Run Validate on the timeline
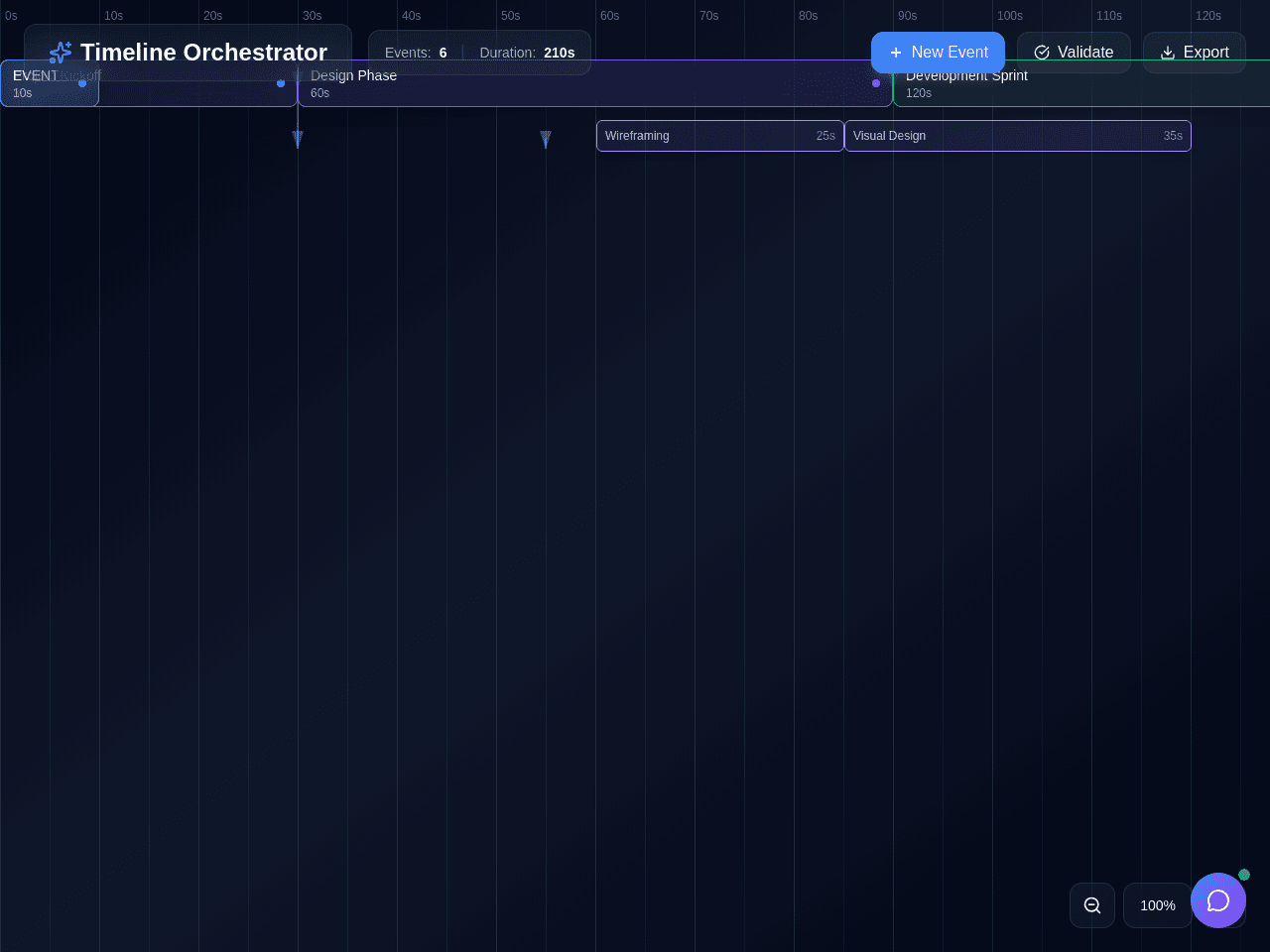Image resolution: width=1270 pixels, height=952 pixels. [x=1074, y=53]
